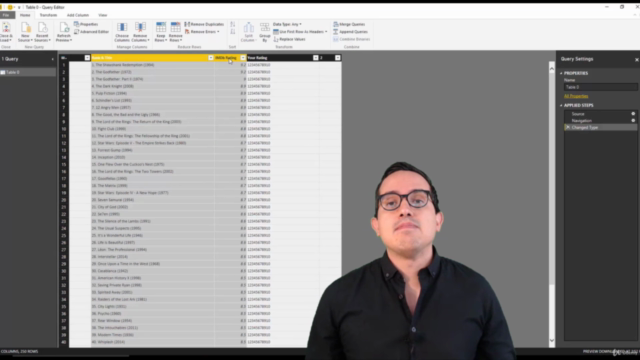Screen dimensions: 640x360
Task: Open the All Properties link
Action: (576, 96)
